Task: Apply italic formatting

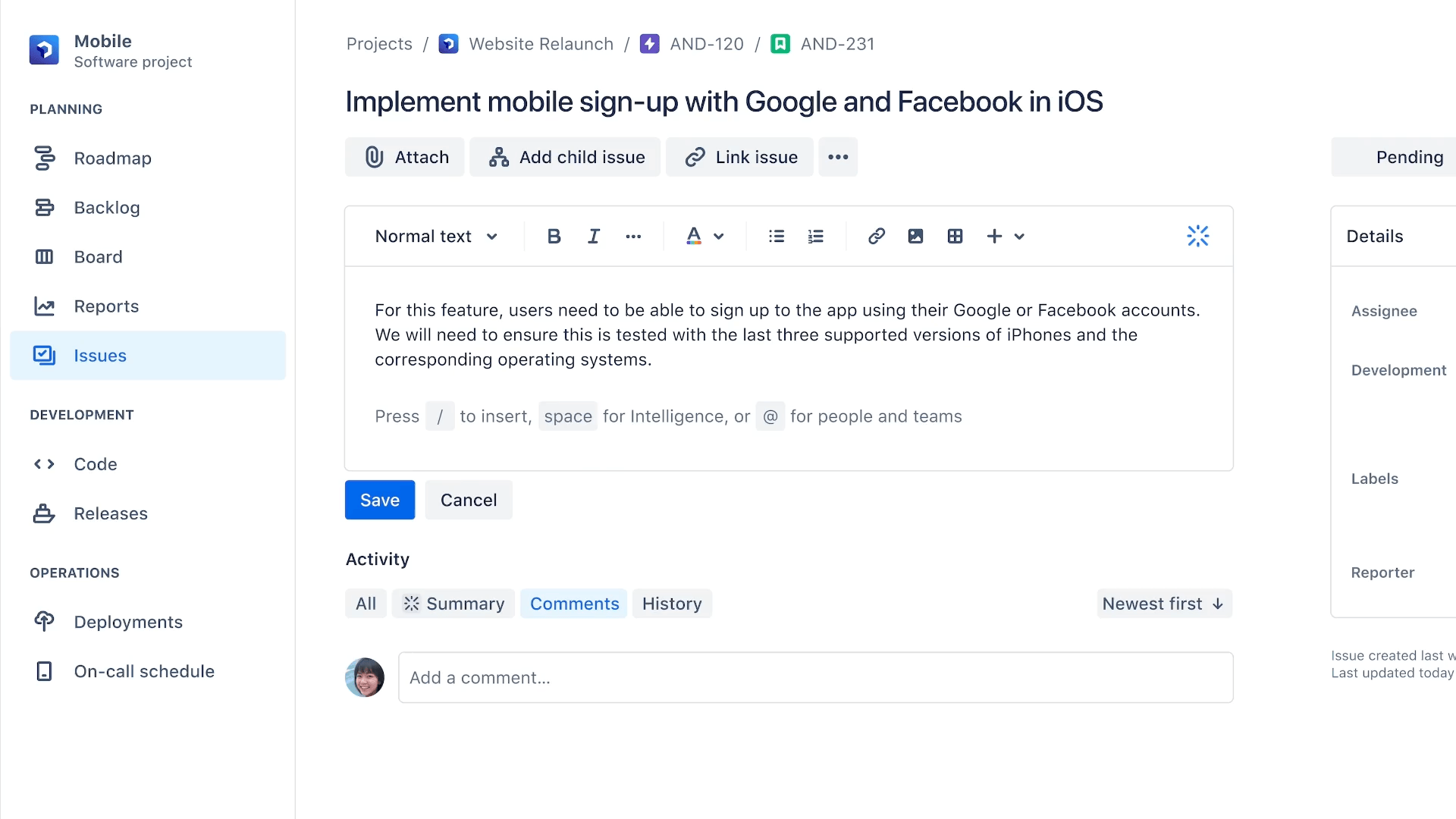Action: 594,236
